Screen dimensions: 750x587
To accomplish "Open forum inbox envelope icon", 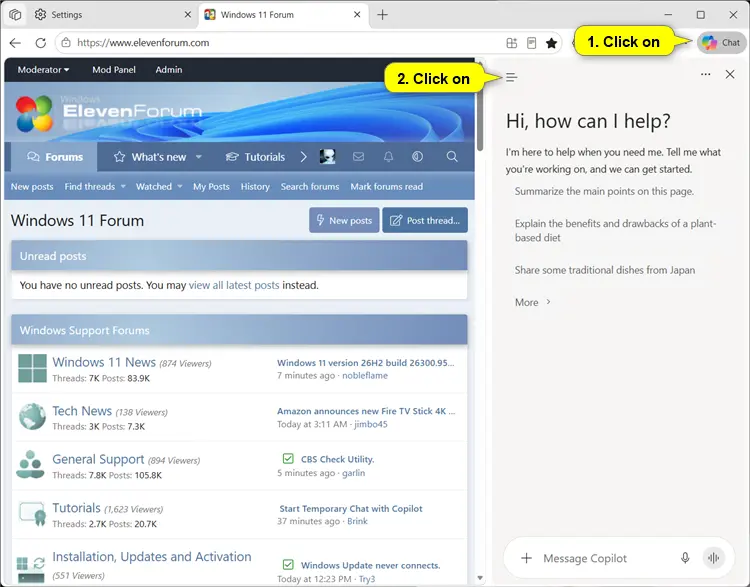I will [x=358, y=157].
